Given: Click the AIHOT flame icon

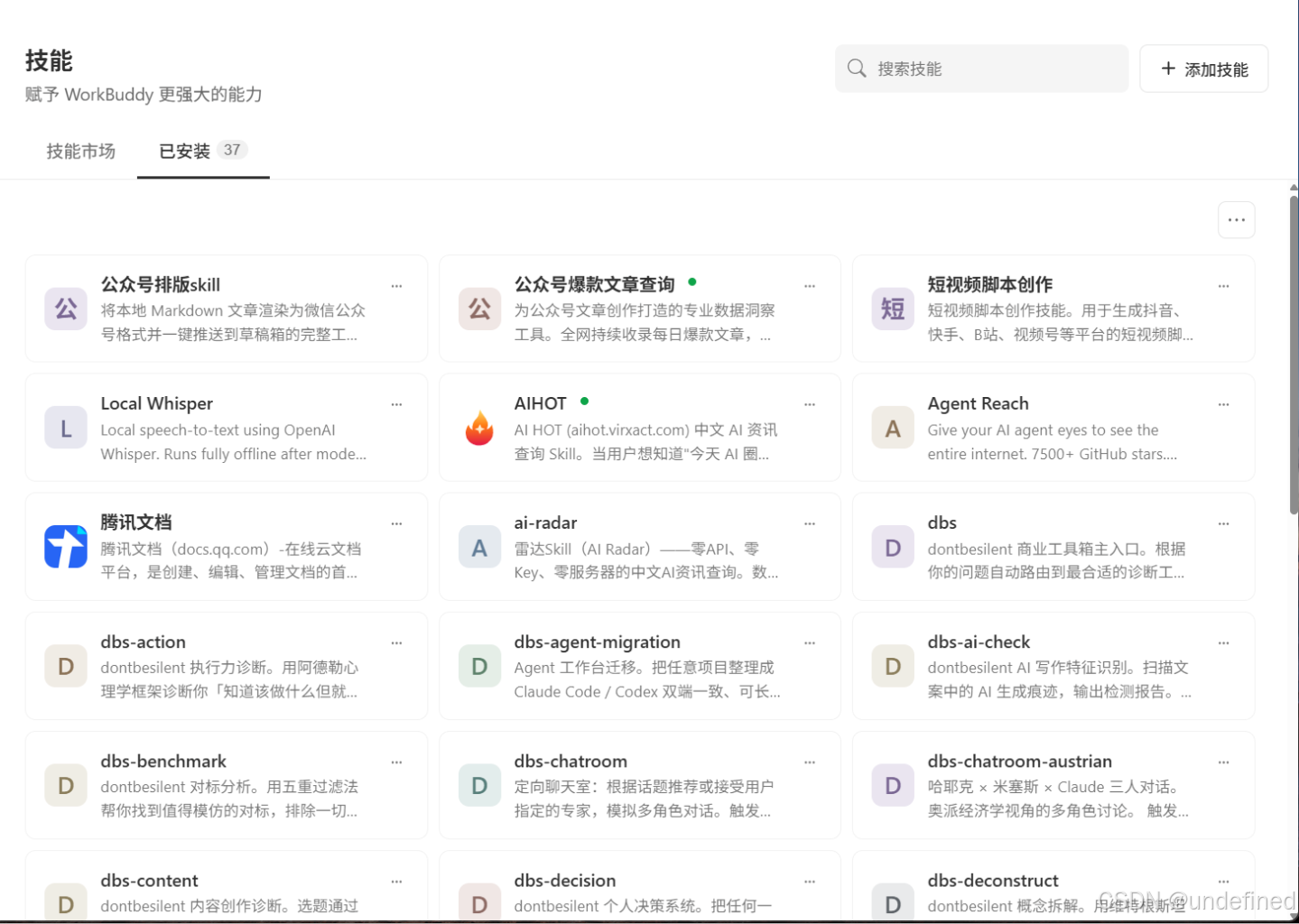Looking at the screenshot, I should click(479, 428).
